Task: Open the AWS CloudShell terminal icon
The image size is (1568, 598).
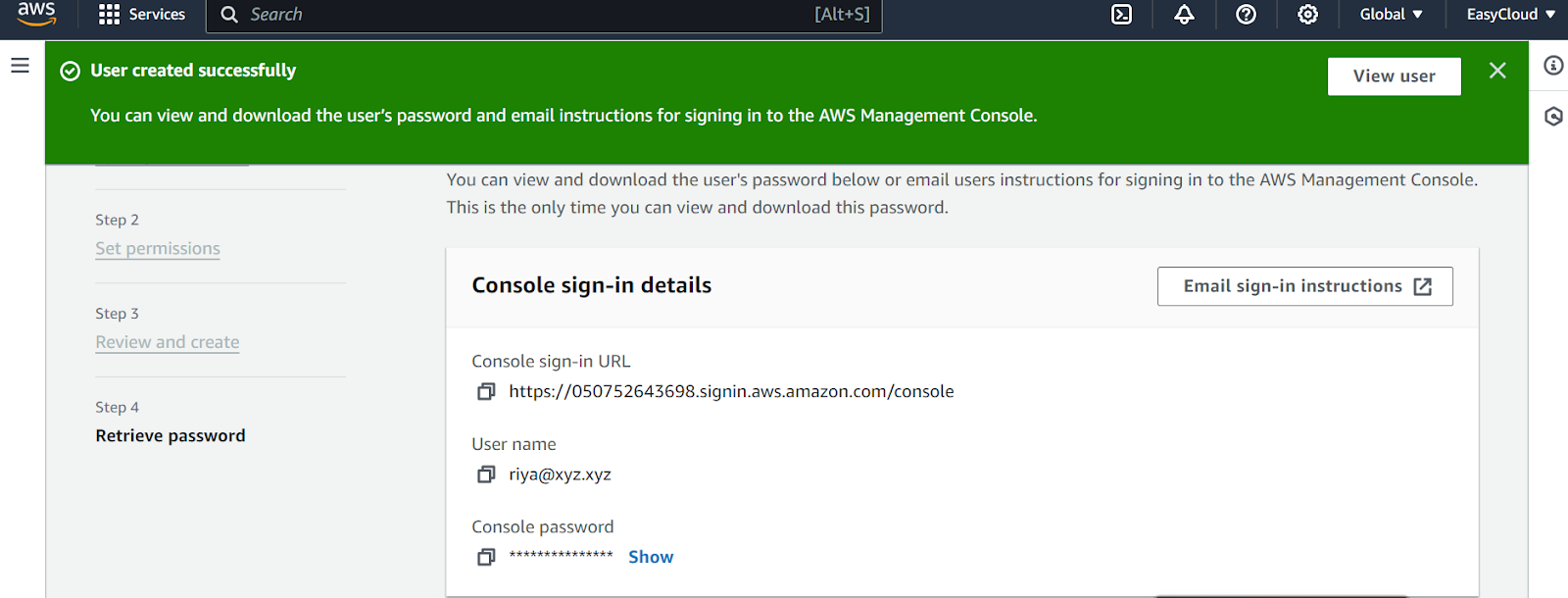Action: [x=1122, y=15]
